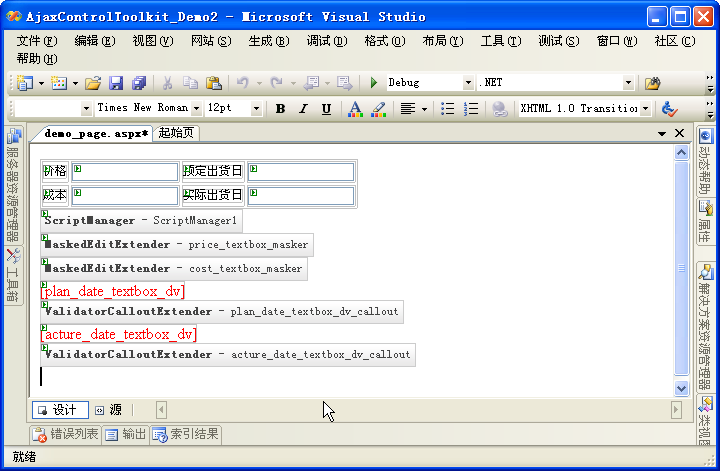The height and width of the screenshot is (471, 720).
Task: Open the 工具(T) menu
Action: (501, 41)
